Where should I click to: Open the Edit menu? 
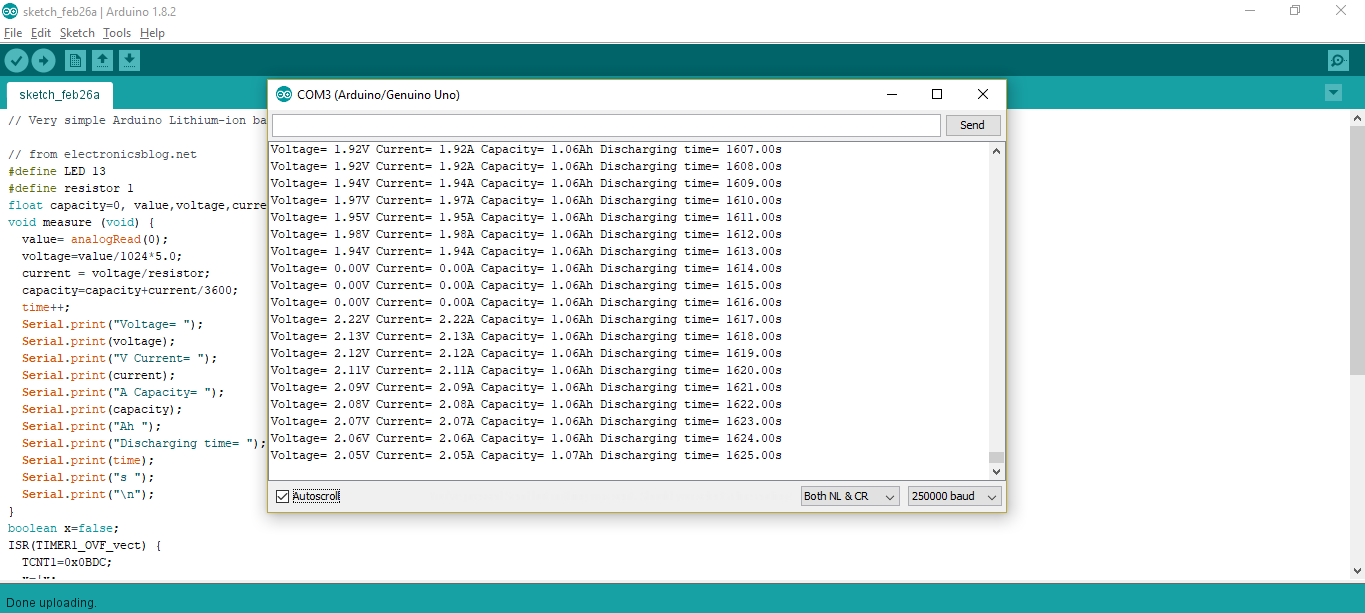pos(41,33)
